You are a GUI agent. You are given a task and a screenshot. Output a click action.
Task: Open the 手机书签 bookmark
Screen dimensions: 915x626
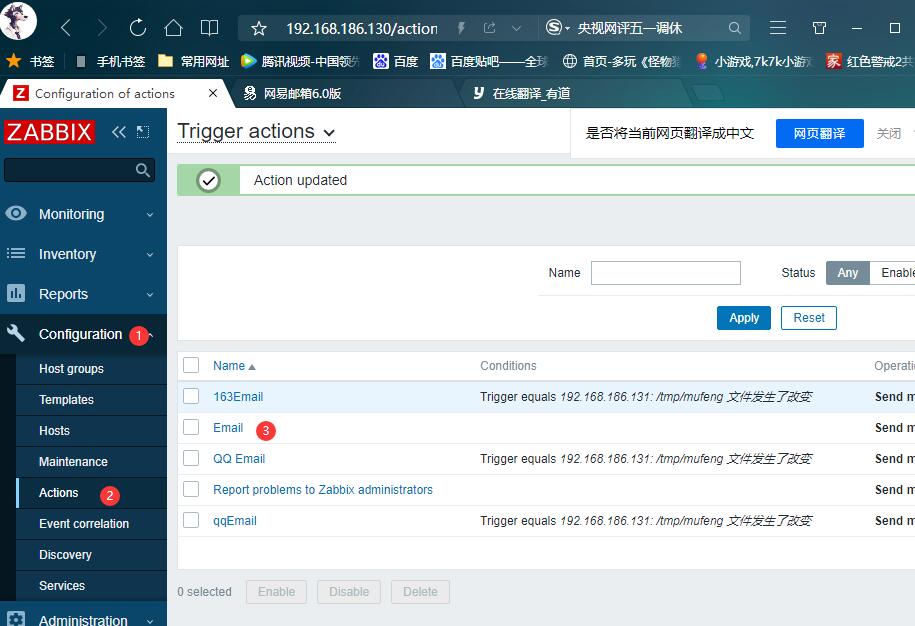(x=111, y=61)
